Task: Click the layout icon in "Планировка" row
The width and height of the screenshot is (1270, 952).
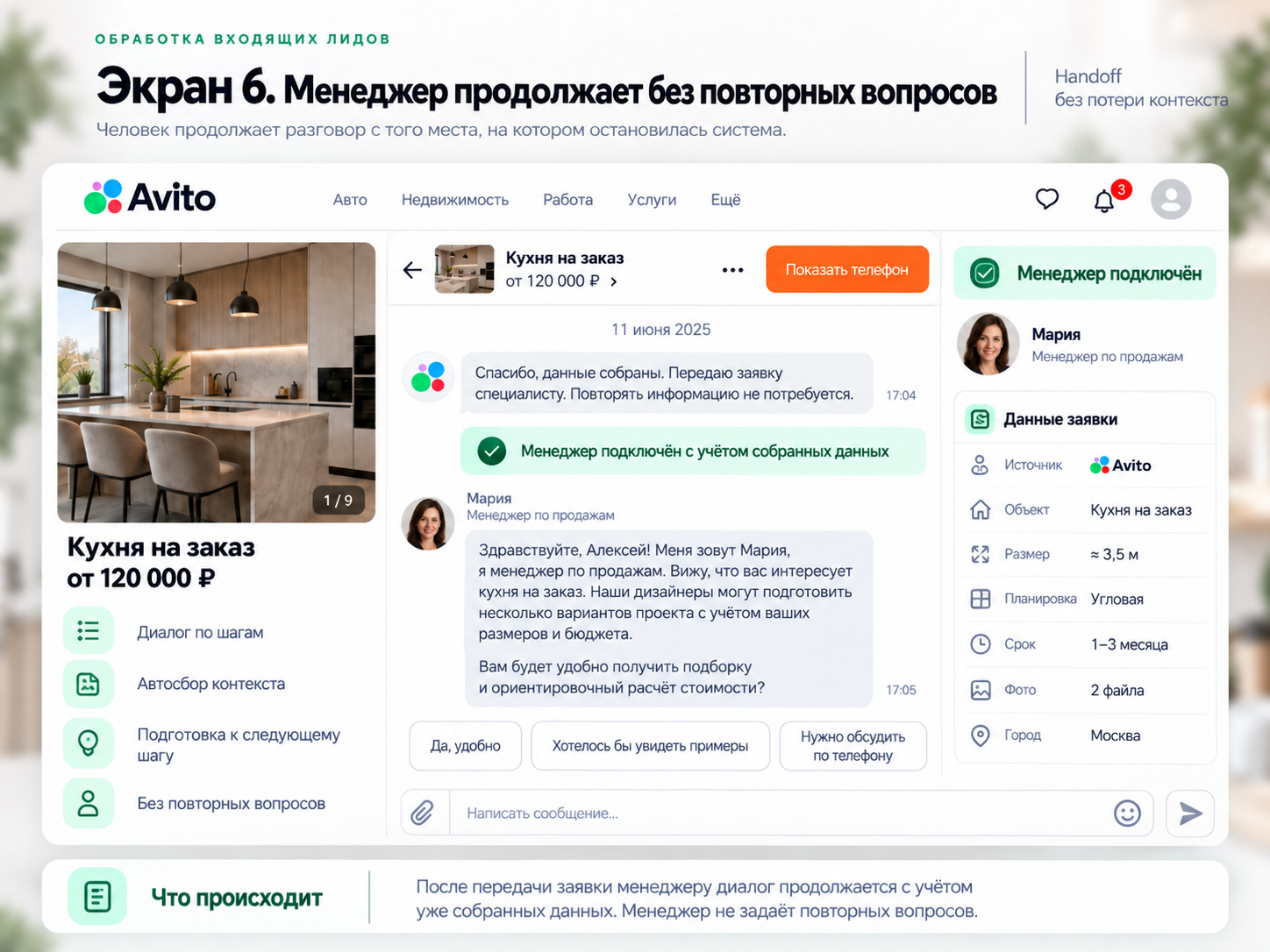Action: coord(981,599)
